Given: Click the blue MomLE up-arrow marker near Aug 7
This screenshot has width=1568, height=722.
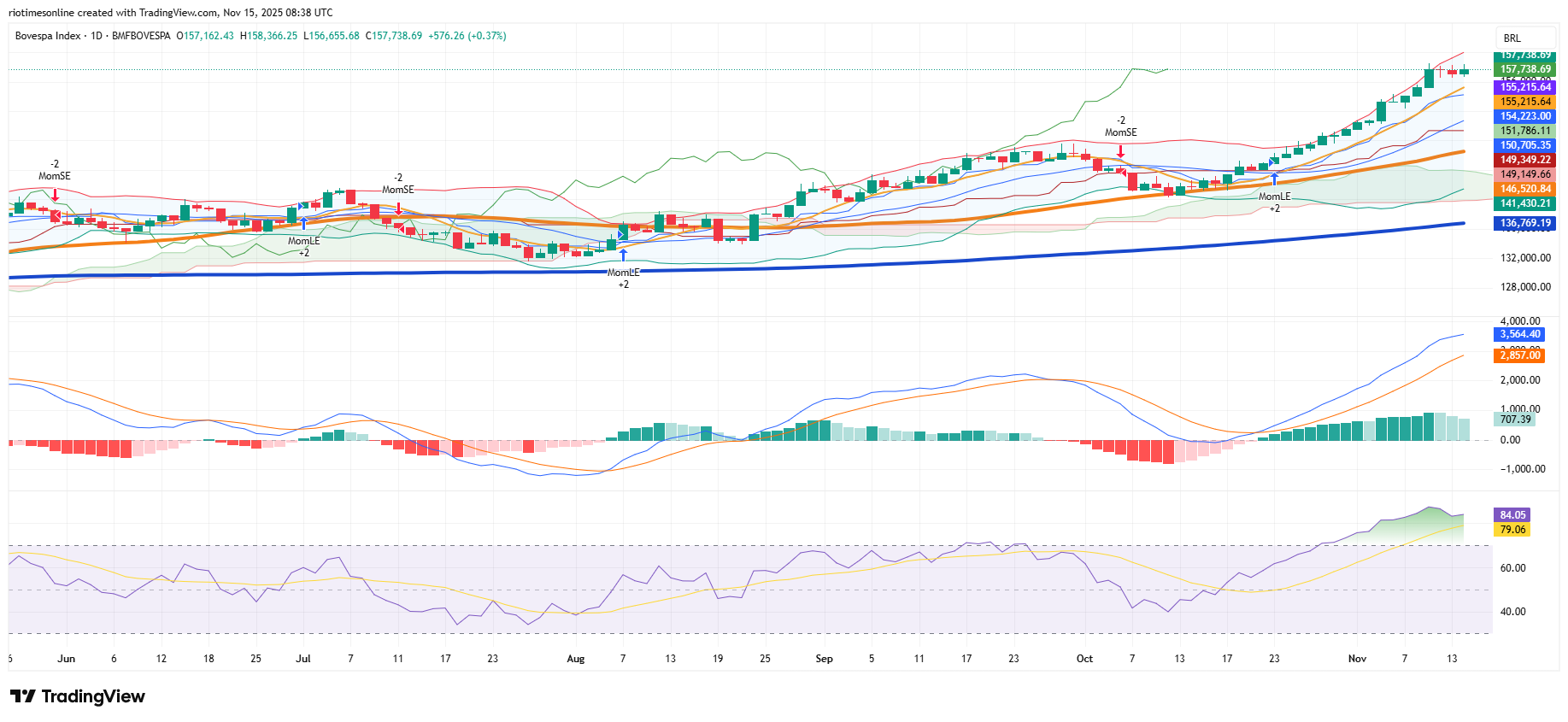Looking at the screenshot, I should 623,255.
